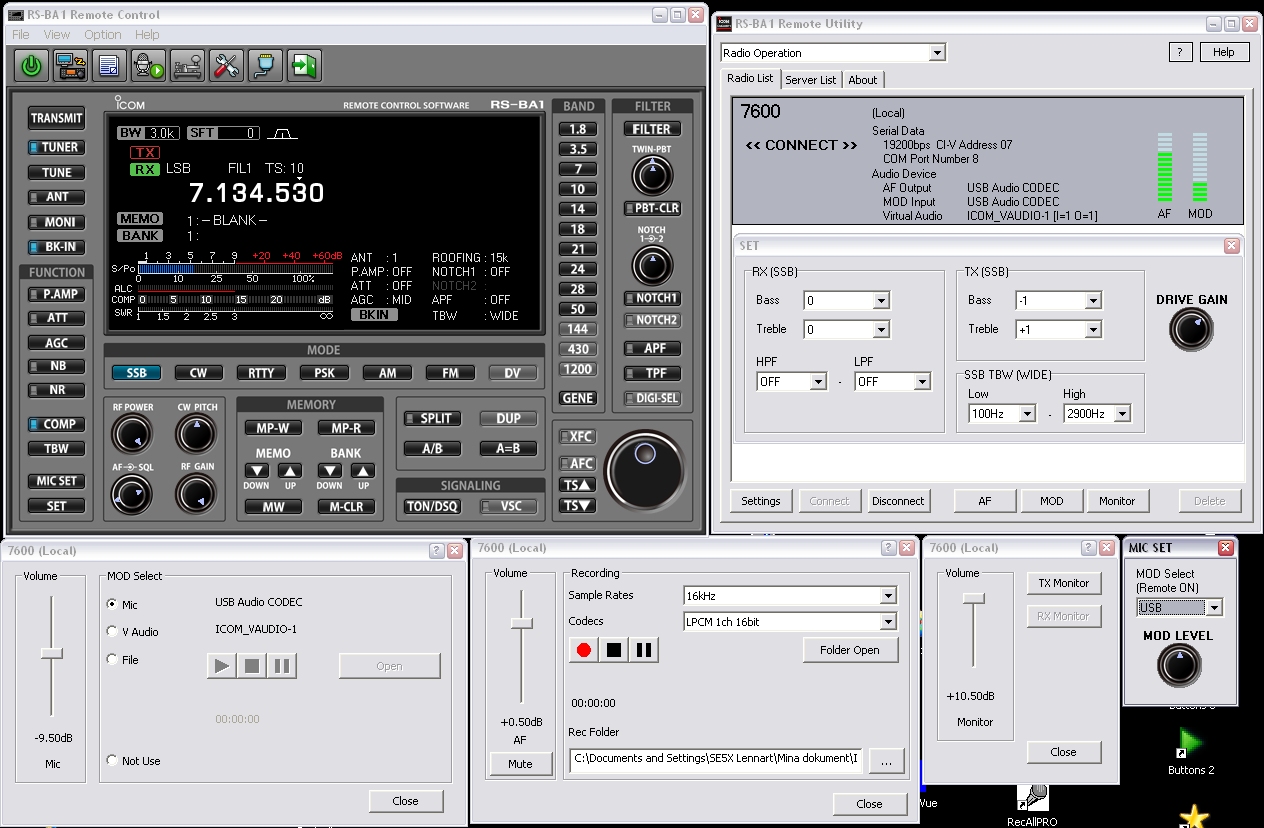Toggle the COMP speech compressor button
The image size is (1264, 828).
(x=56, y=424)
